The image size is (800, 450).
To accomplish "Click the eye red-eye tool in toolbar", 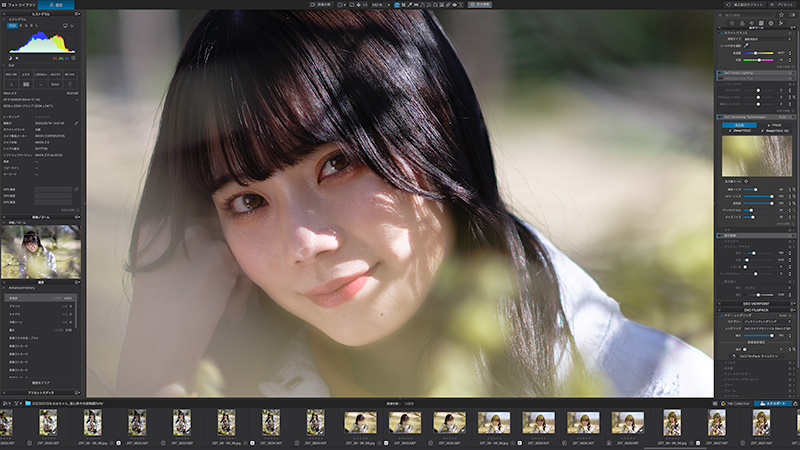I will pyautogui.click(x=454, y=5).
